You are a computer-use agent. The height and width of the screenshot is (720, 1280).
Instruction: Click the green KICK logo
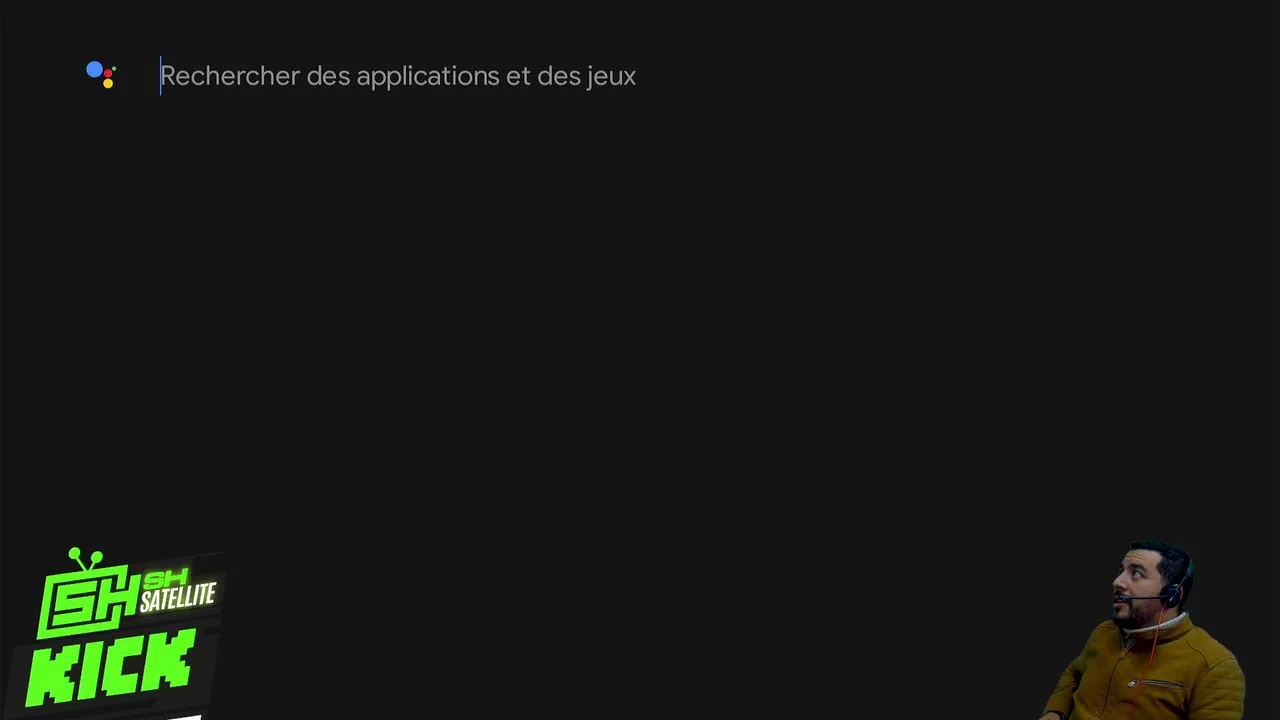(110, 667)
